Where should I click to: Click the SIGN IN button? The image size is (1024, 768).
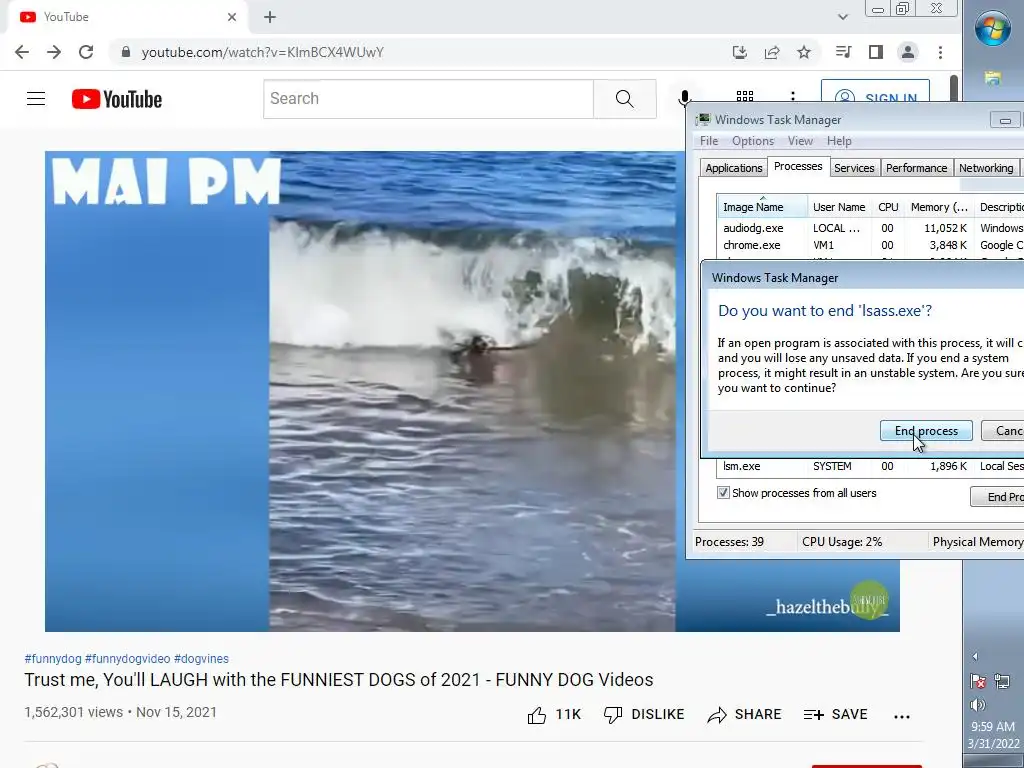pyautogui.click(x=876, y=91)
